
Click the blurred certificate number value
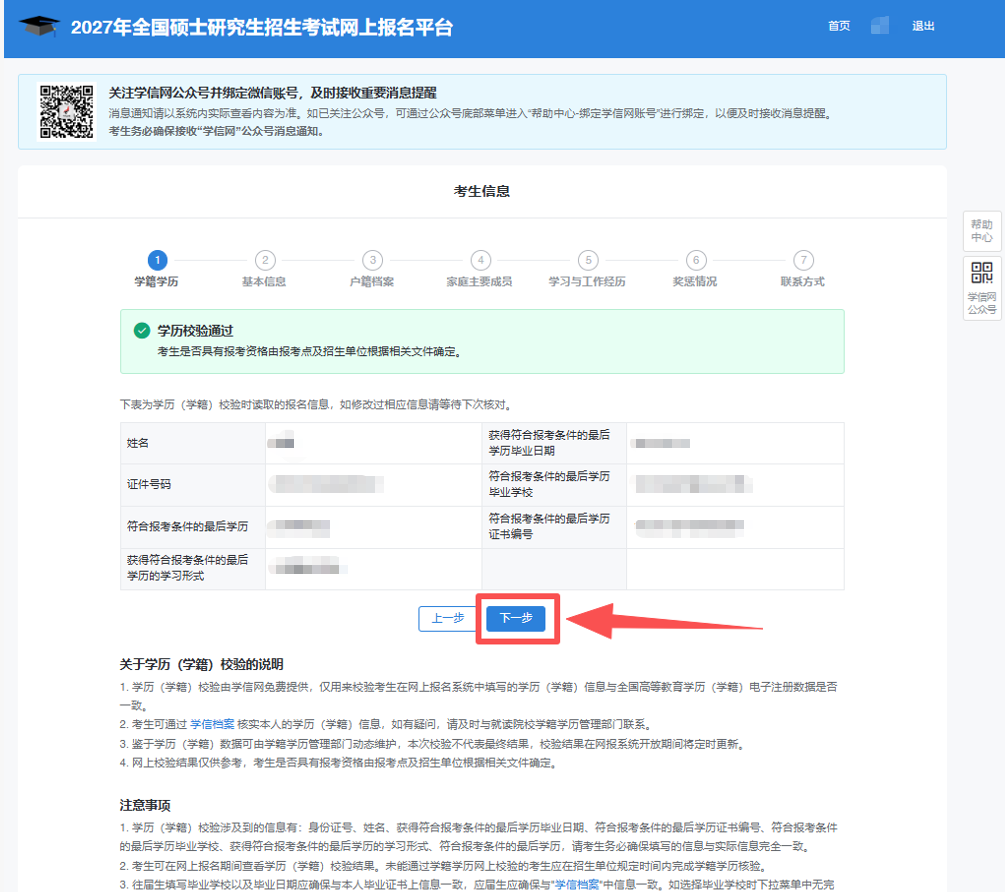pyautogui.click(x=690, y=527)
